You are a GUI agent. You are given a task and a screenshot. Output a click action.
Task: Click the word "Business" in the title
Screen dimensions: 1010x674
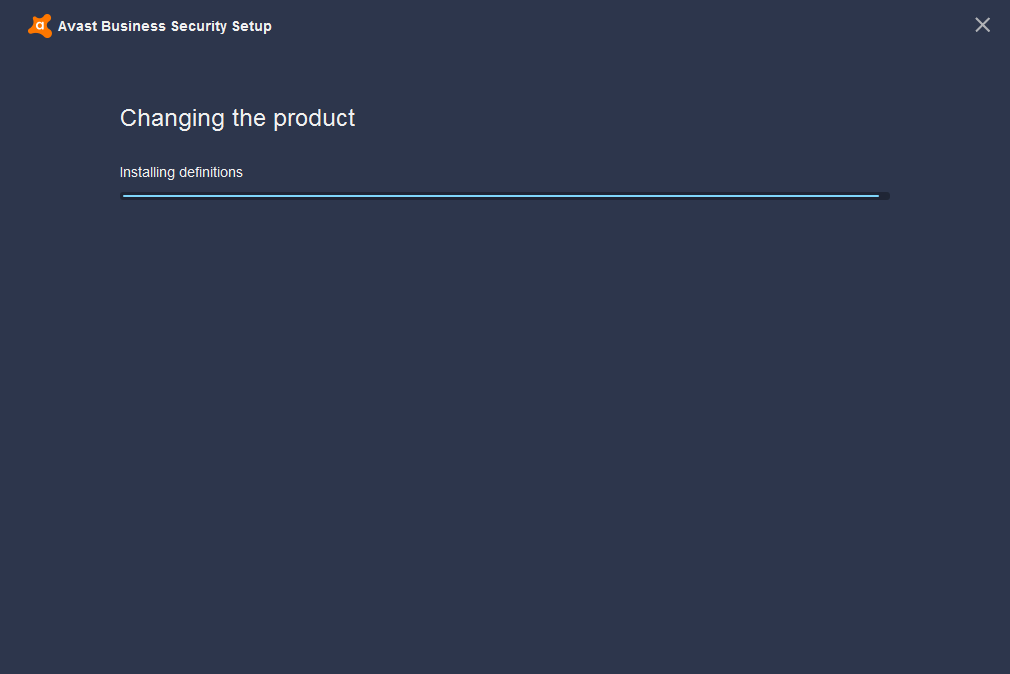[133, 26]
